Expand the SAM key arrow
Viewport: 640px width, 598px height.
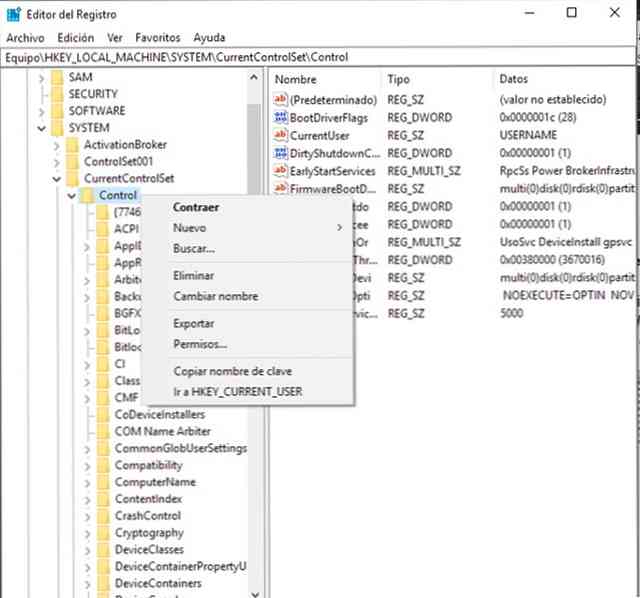click(x=41, y=77)
